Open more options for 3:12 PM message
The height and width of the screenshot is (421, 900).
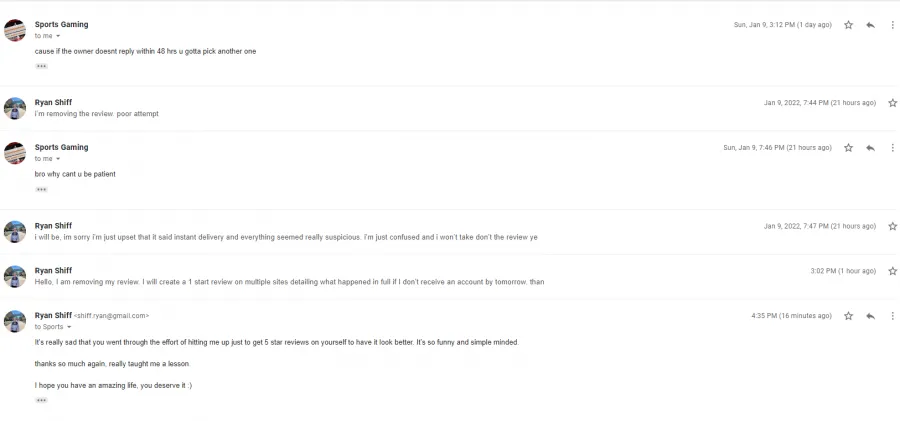coord(892,25)
